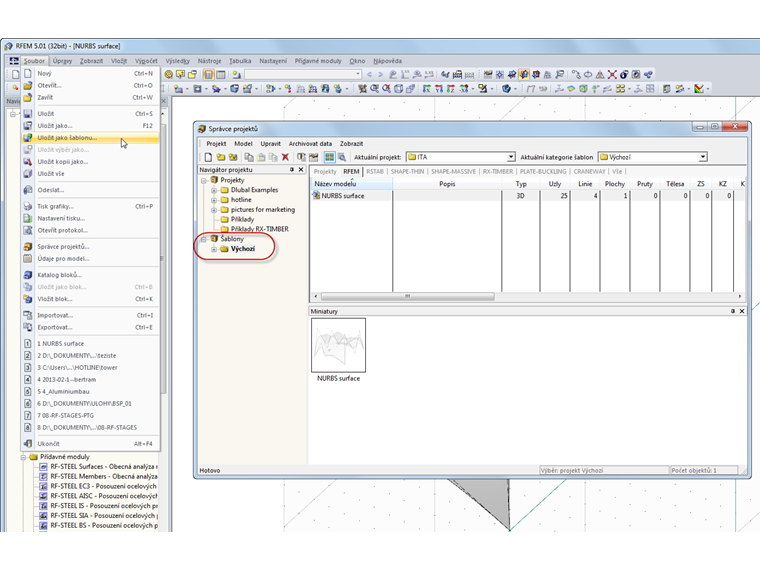760x570 pixels.
Task: Click the search/magnifier icon in Správce projektů toolbar
Action: click(x=342, y=157)
